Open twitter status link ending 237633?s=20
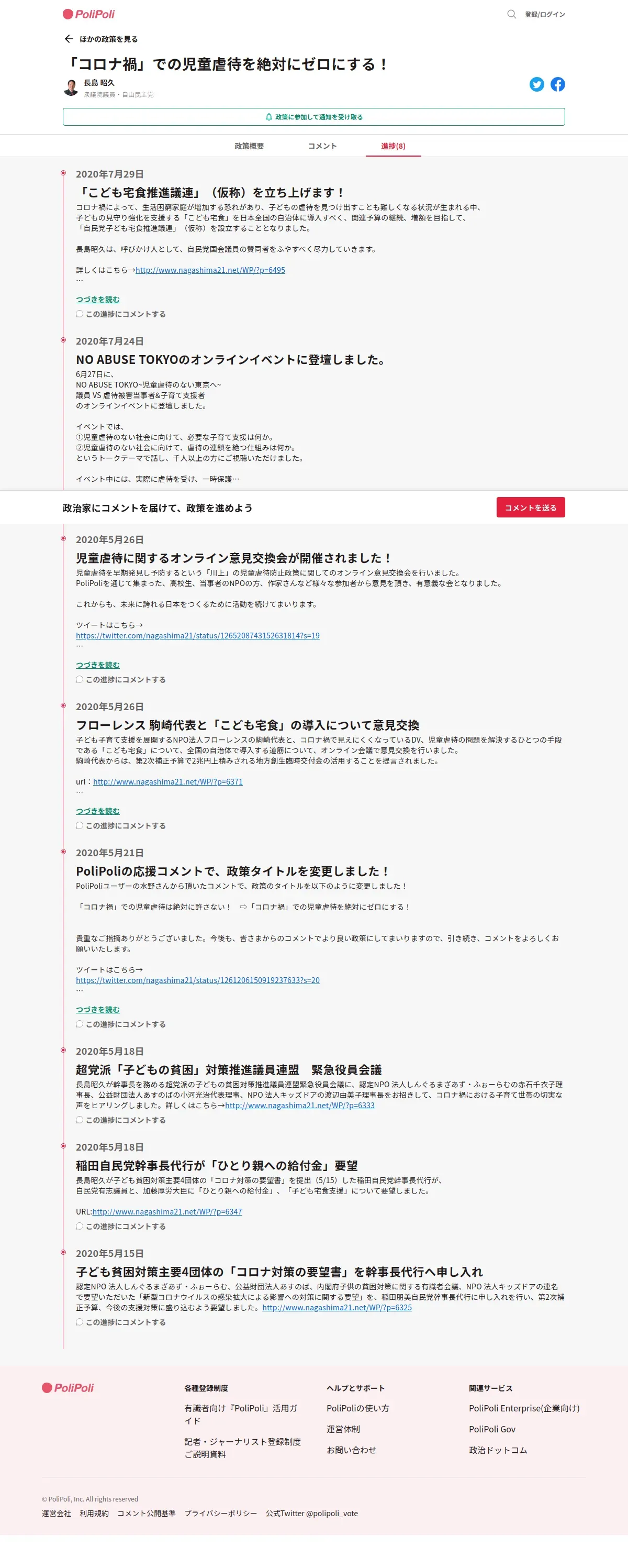This screenshot has width=628, height=1568. 198,980
